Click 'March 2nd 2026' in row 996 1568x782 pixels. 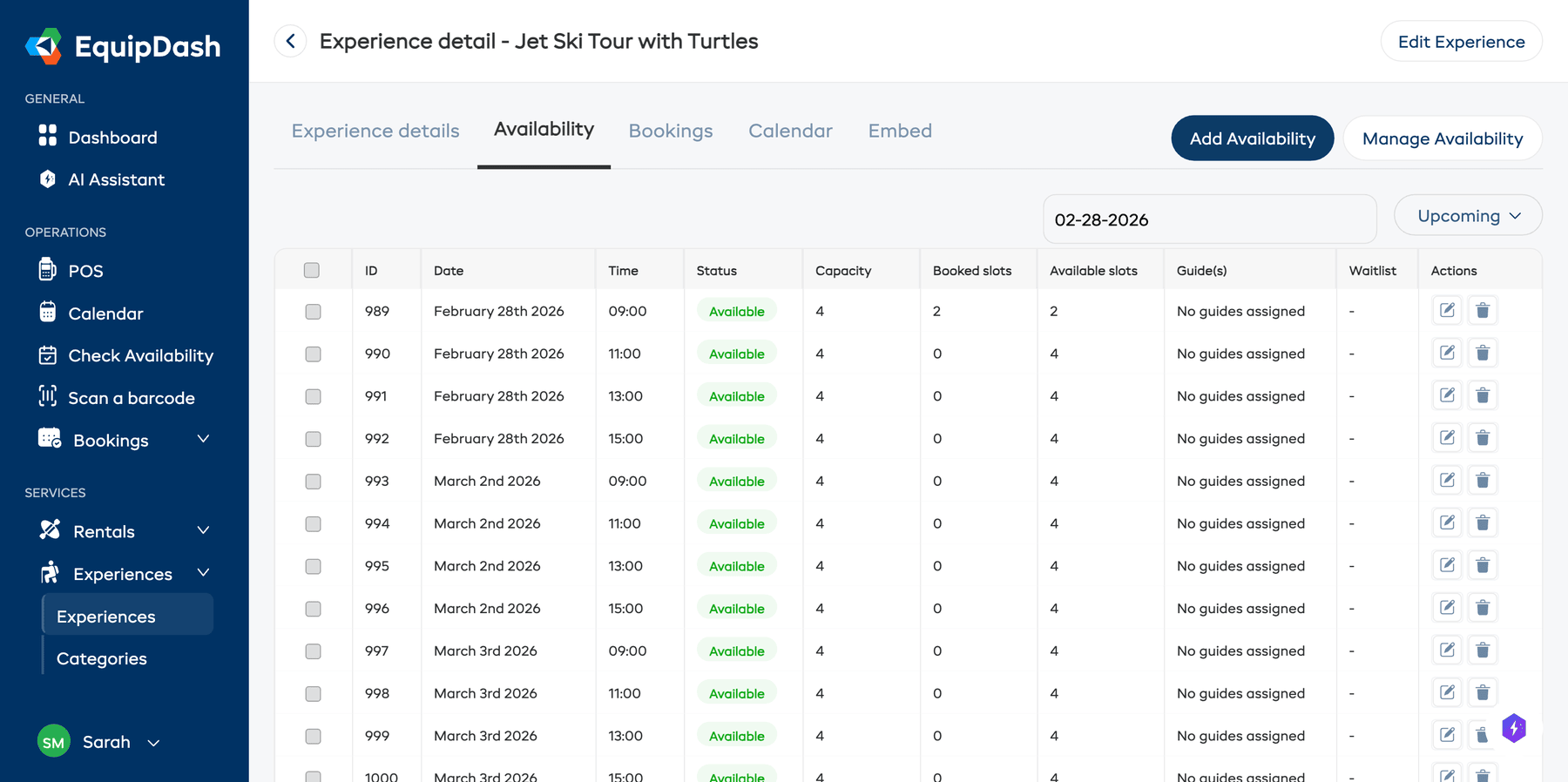[x=487, y=608]
